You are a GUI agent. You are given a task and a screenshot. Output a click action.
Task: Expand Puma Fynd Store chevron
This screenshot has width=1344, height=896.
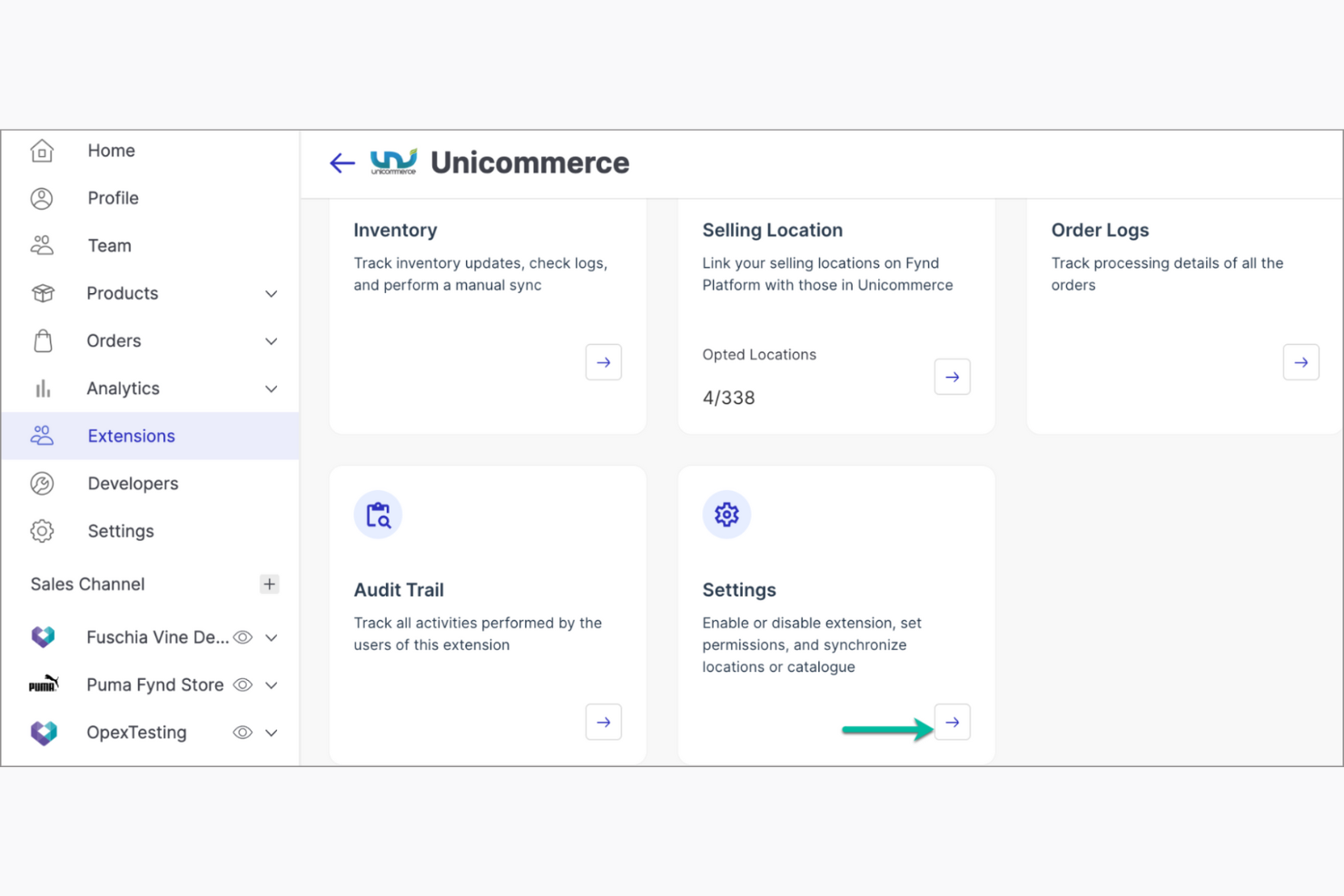coord(272,685)
